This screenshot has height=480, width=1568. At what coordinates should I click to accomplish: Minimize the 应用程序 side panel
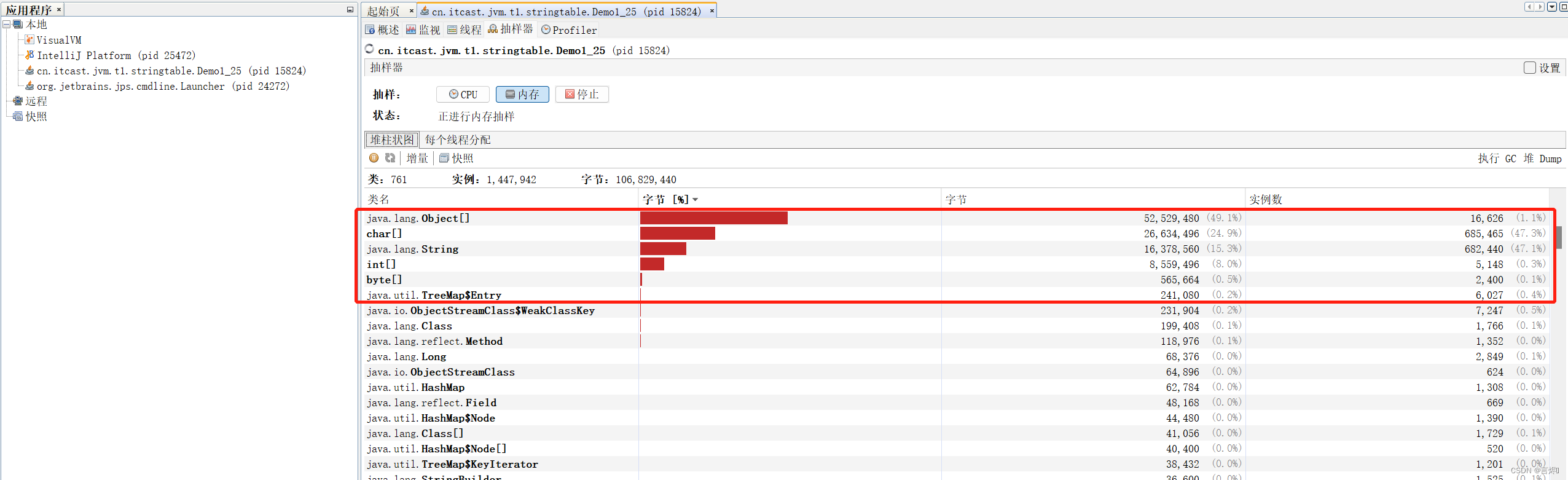(350, 10)
